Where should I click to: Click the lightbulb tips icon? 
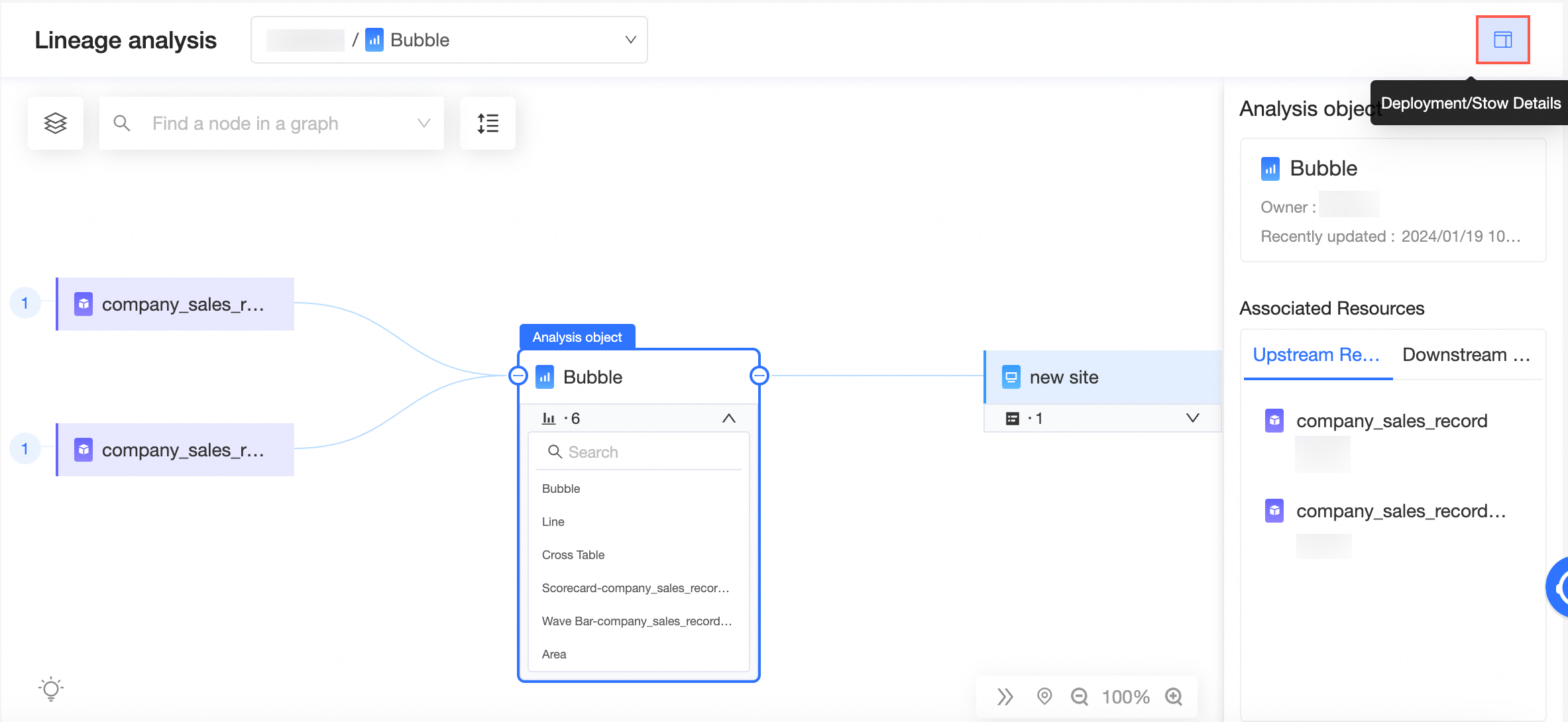pyautogui.click(x=51, y=689)
